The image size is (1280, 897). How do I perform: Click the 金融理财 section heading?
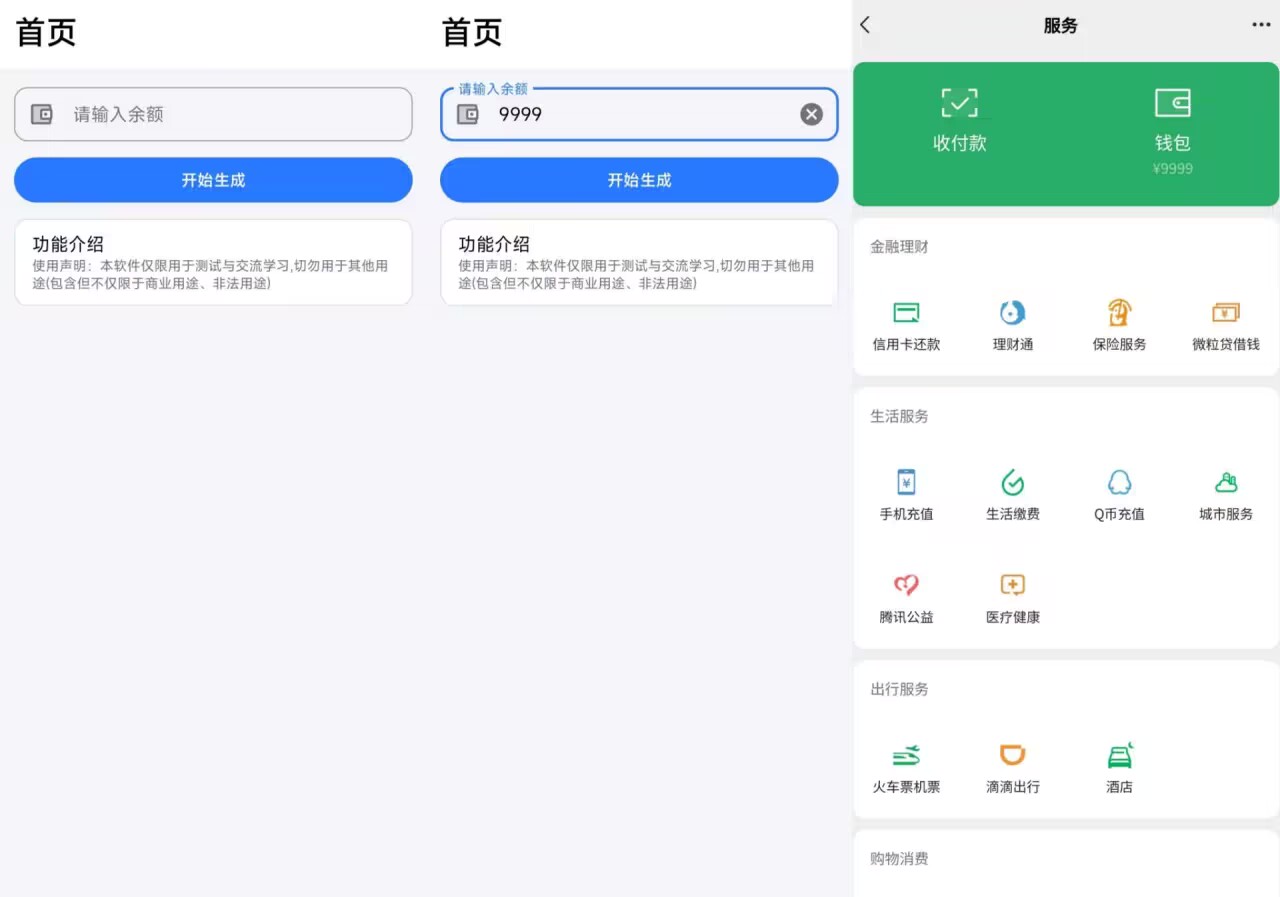pyautogui.click(x=899, y=246)
